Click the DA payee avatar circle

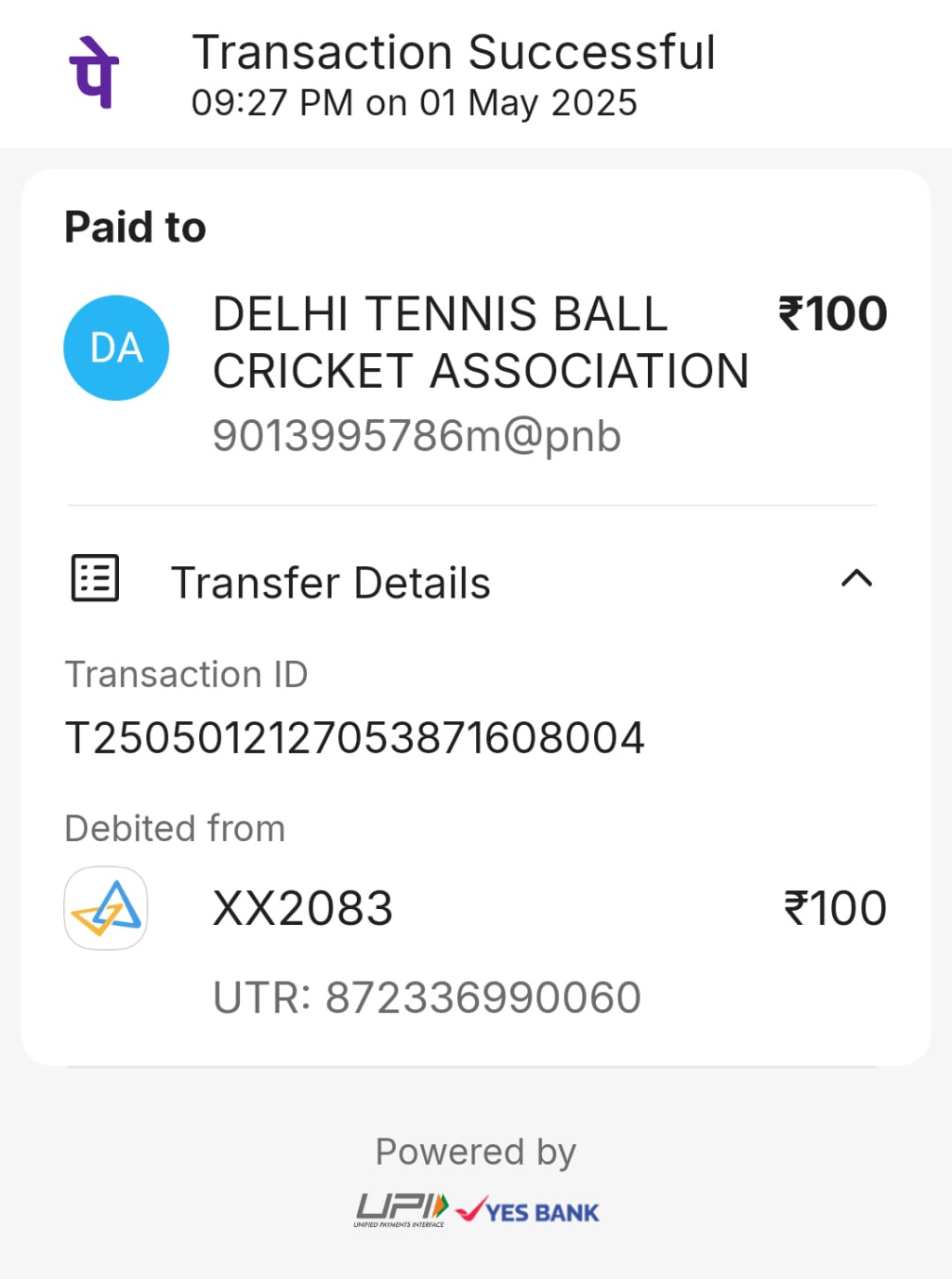(x=116, y=348)
